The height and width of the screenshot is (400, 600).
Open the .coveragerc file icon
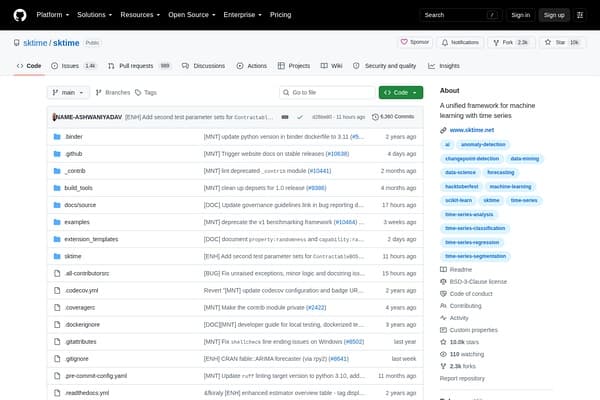coord(57,307)
